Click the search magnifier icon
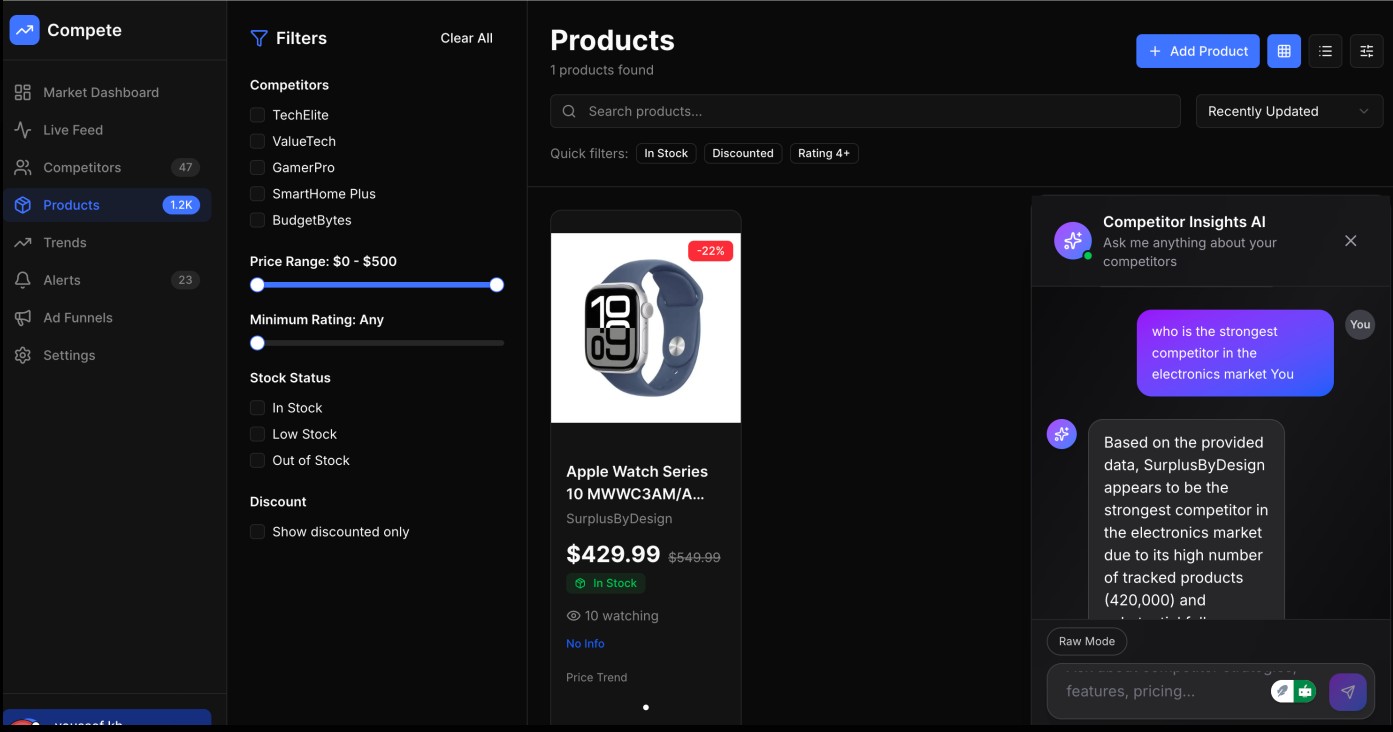Image resolution: width=1393 pixels, height=732 pixels. (x=569, y=111)
